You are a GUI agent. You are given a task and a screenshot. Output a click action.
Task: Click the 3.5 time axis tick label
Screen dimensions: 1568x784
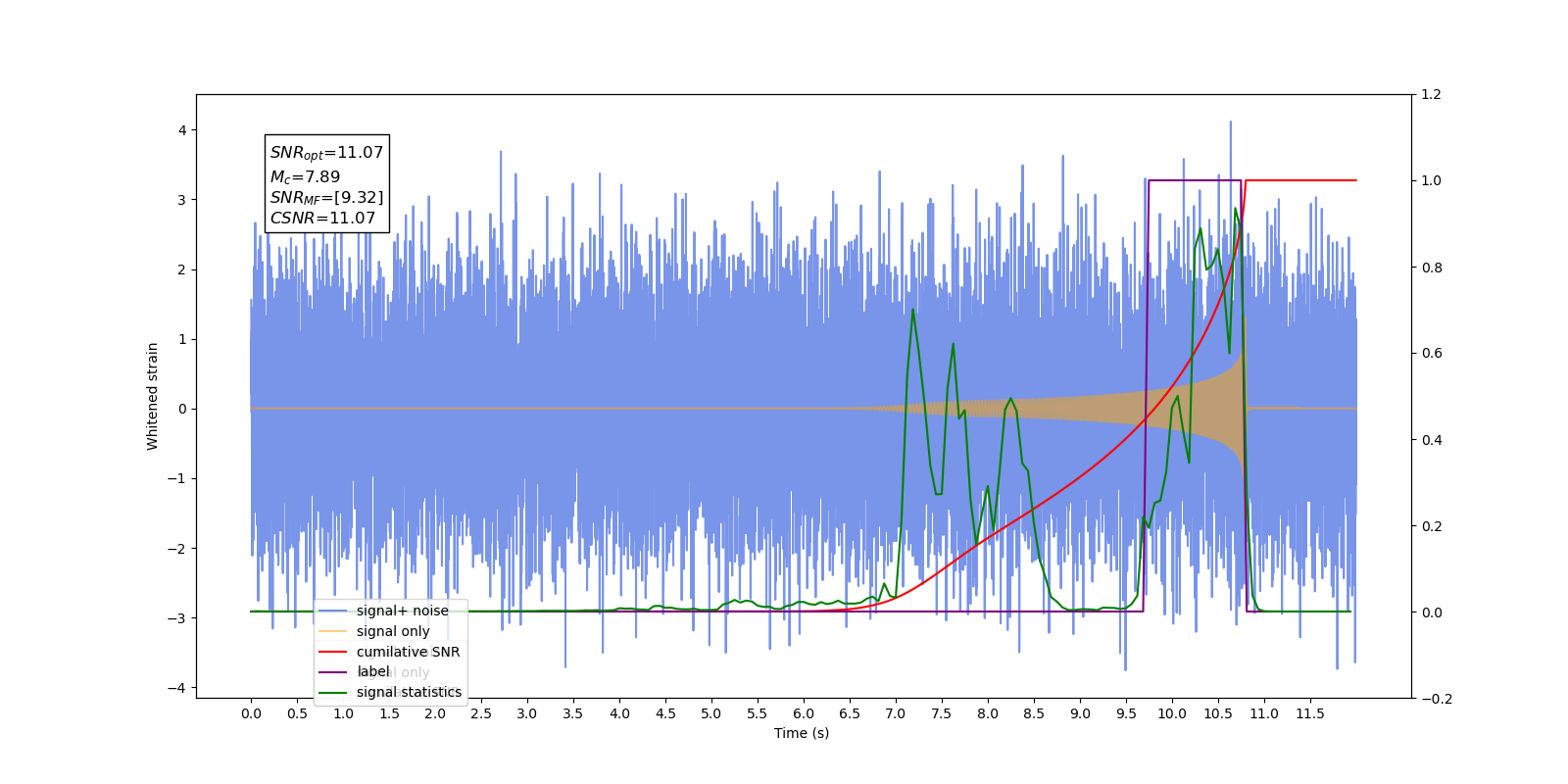pos(573,713)
